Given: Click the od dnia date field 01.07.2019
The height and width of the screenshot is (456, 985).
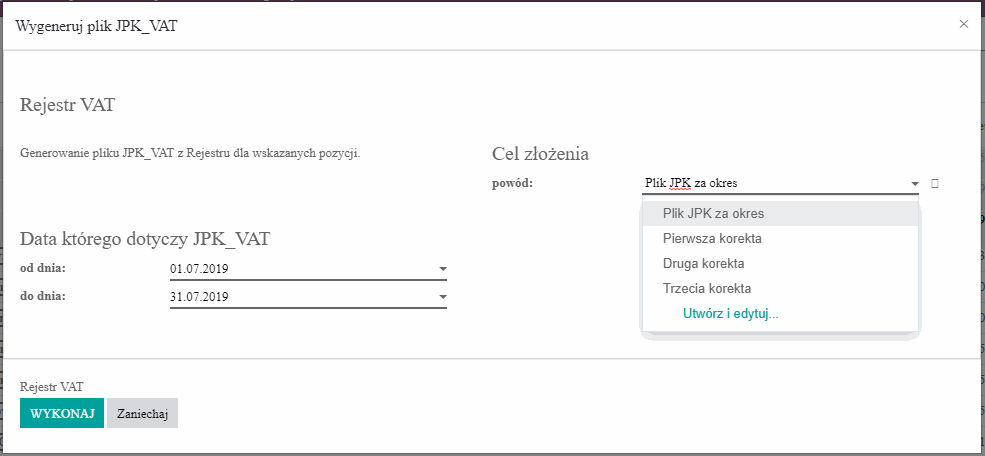Looking at the screenshot, I should tap(300, 269).
